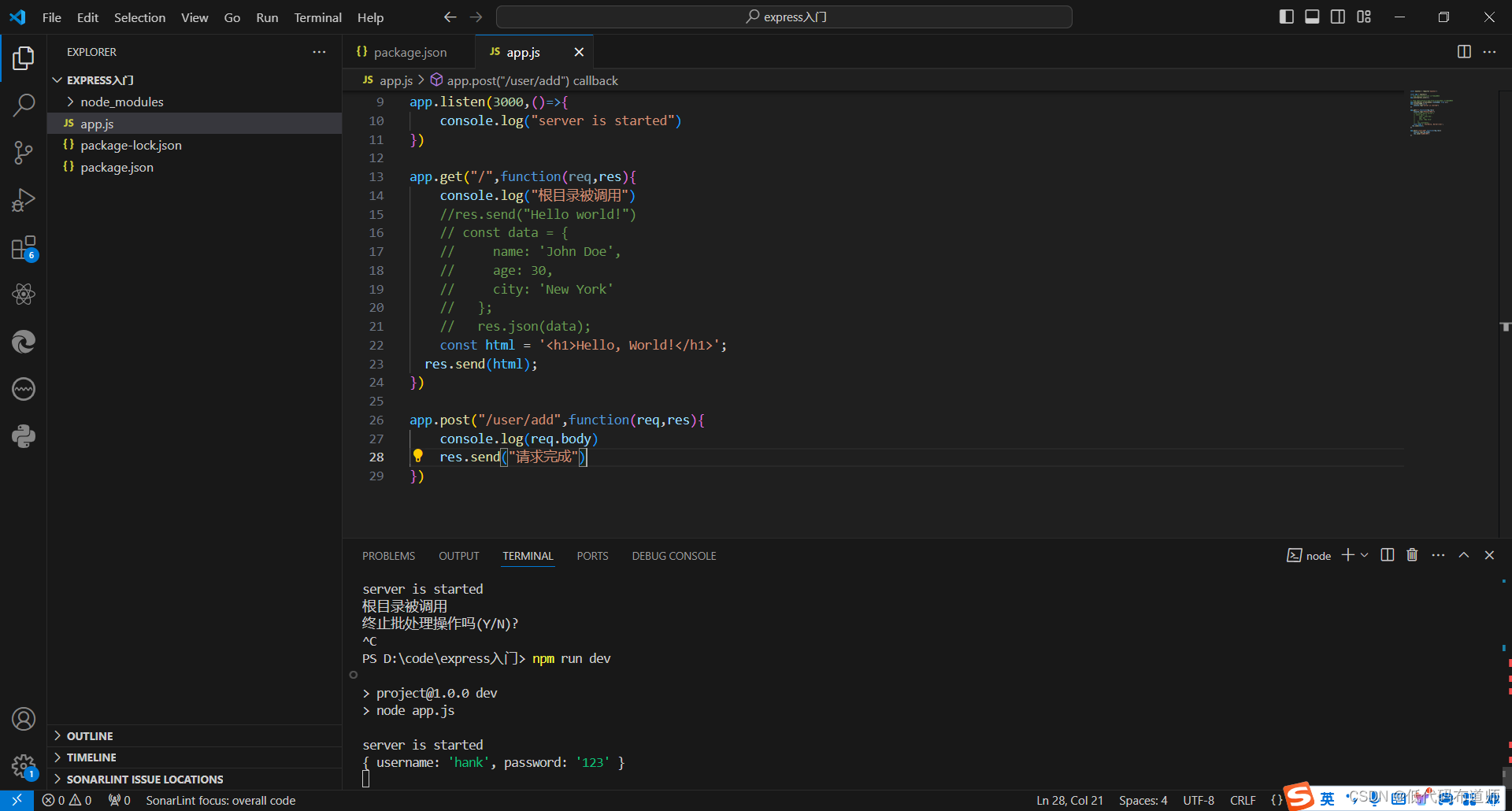Switch to the PORTS panel tab

click(x=592, y=556)
